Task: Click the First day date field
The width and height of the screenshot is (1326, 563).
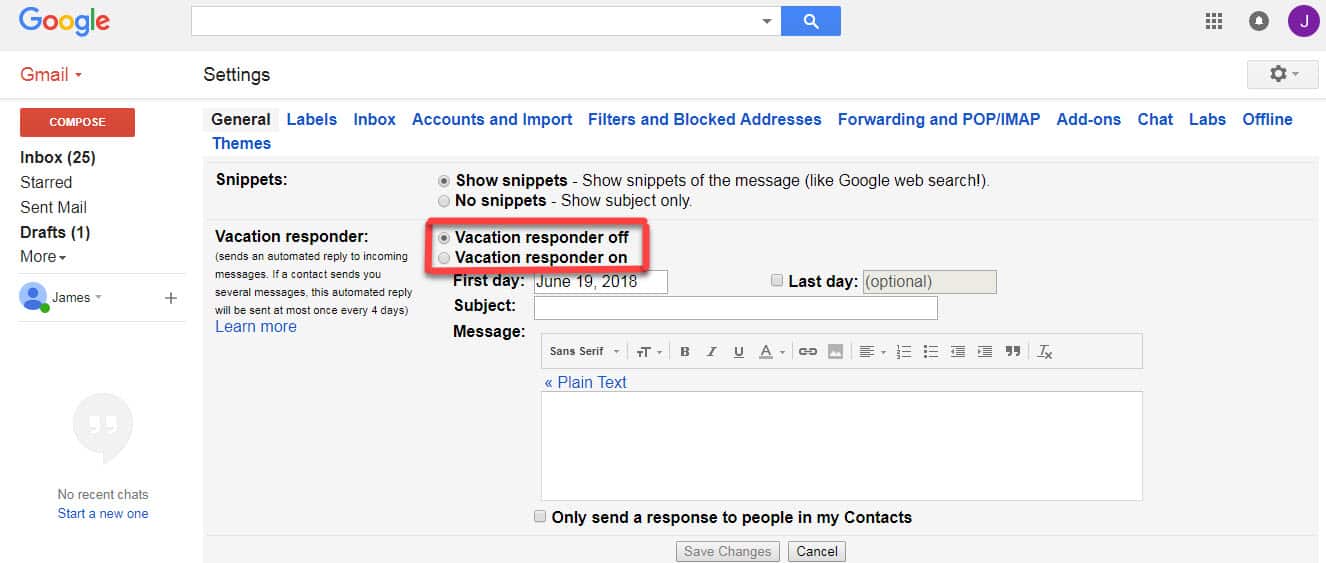Action: [600, 281]
